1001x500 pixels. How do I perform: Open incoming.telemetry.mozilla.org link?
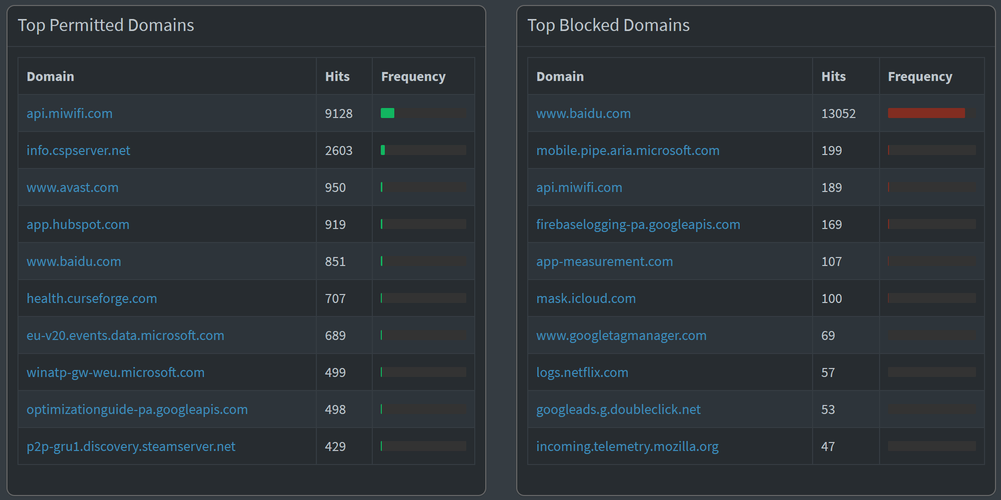tap(627, 447)
